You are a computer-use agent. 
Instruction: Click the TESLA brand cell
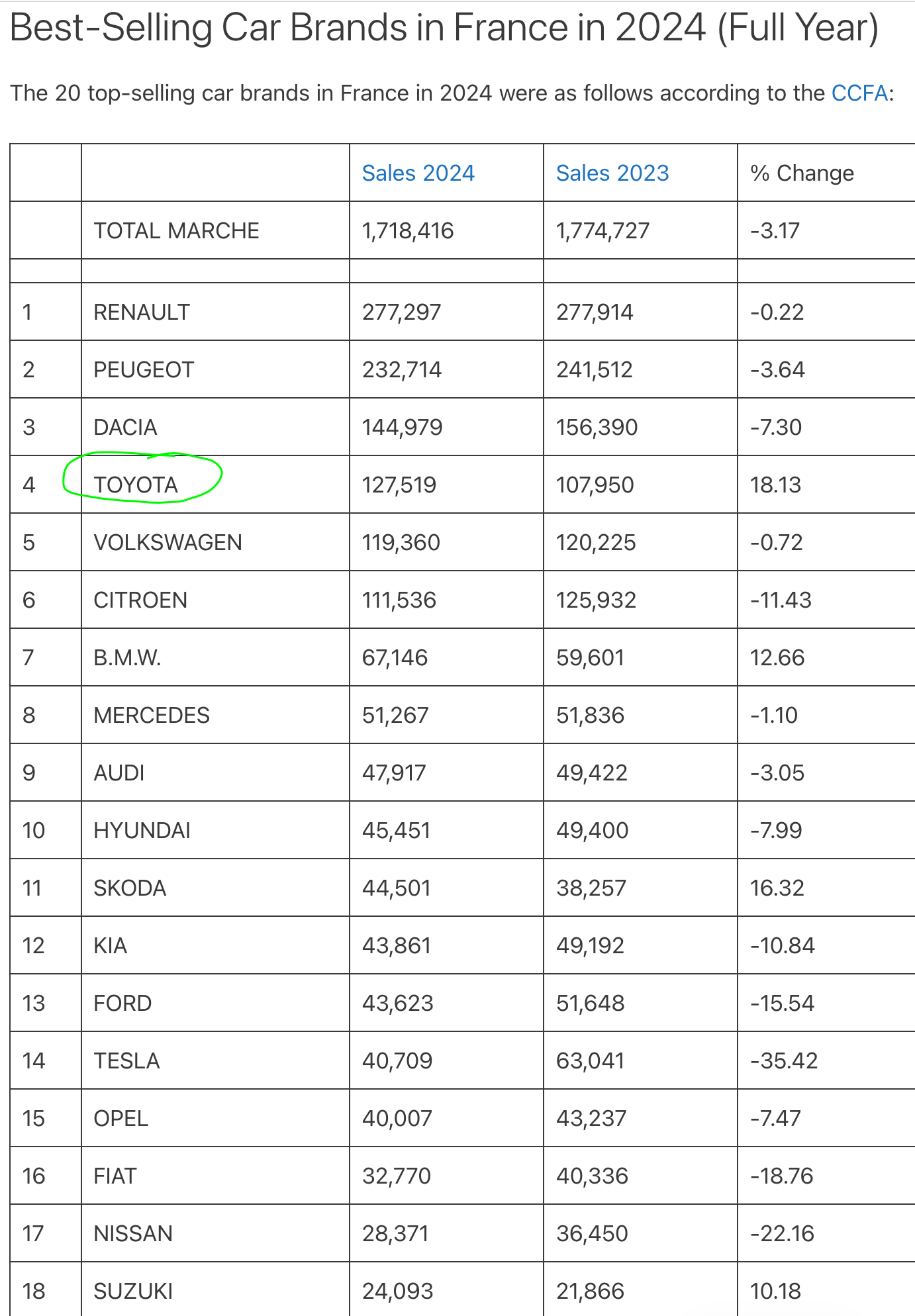coord(126,1061)
